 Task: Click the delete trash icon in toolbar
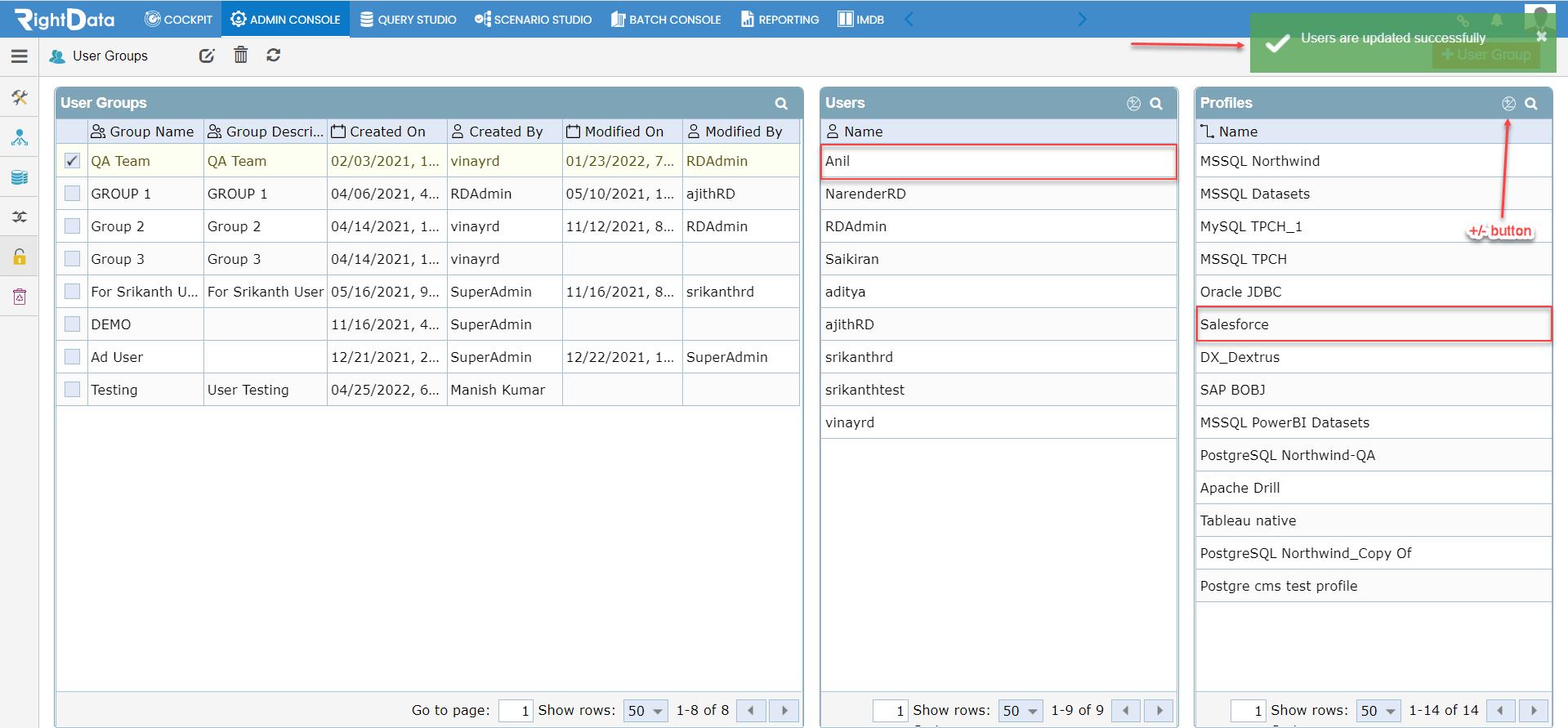240,55
